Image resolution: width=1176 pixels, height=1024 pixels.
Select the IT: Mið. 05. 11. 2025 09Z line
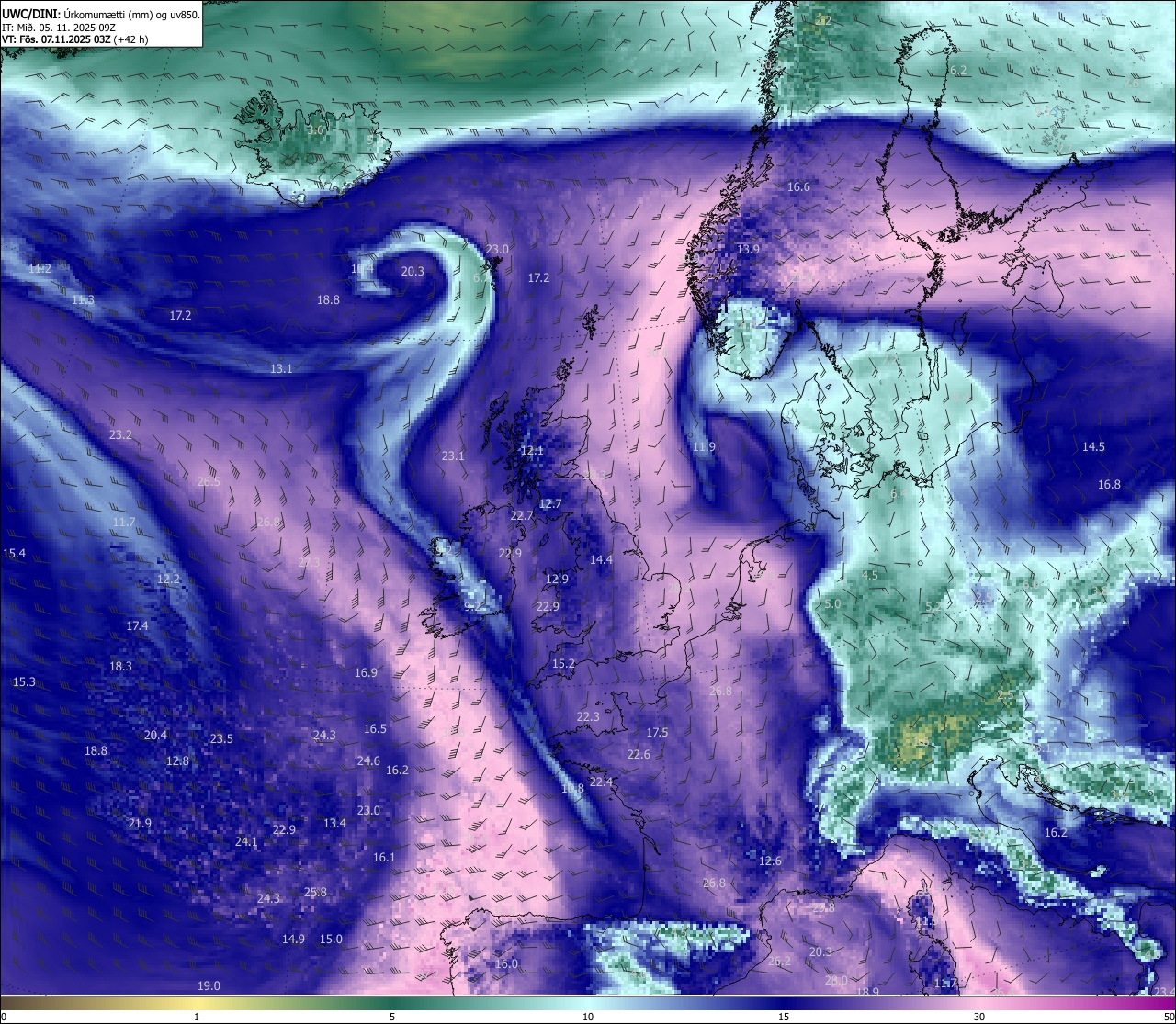[59, 28]
